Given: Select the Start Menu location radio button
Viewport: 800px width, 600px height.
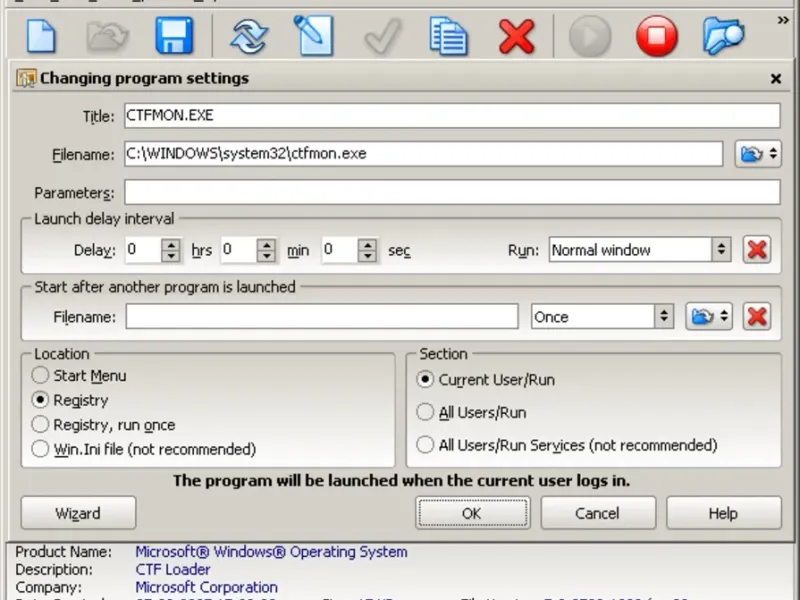Looking at the screenshot, I should pos(40,376).
